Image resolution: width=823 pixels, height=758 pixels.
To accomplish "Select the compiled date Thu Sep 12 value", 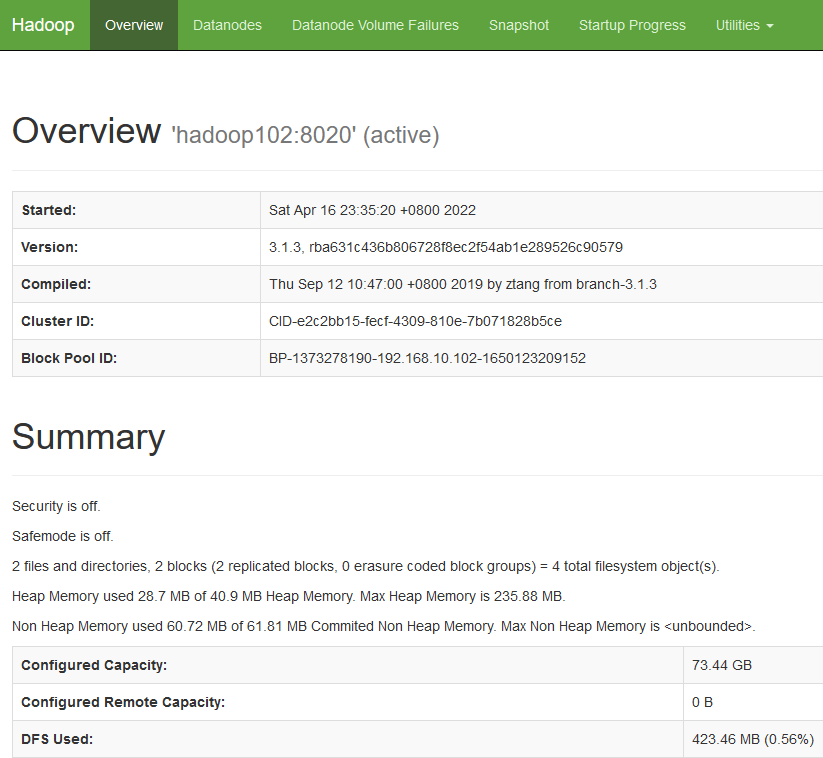I will pyautogui.click(x=462, y=285).
